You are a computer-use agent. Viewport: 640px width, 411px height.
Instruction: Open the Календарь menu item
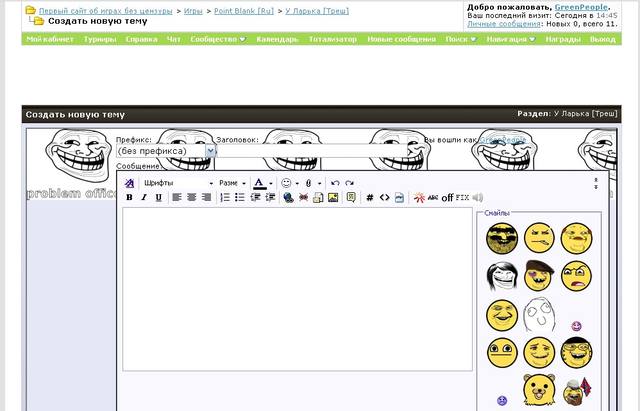point(277,39)
